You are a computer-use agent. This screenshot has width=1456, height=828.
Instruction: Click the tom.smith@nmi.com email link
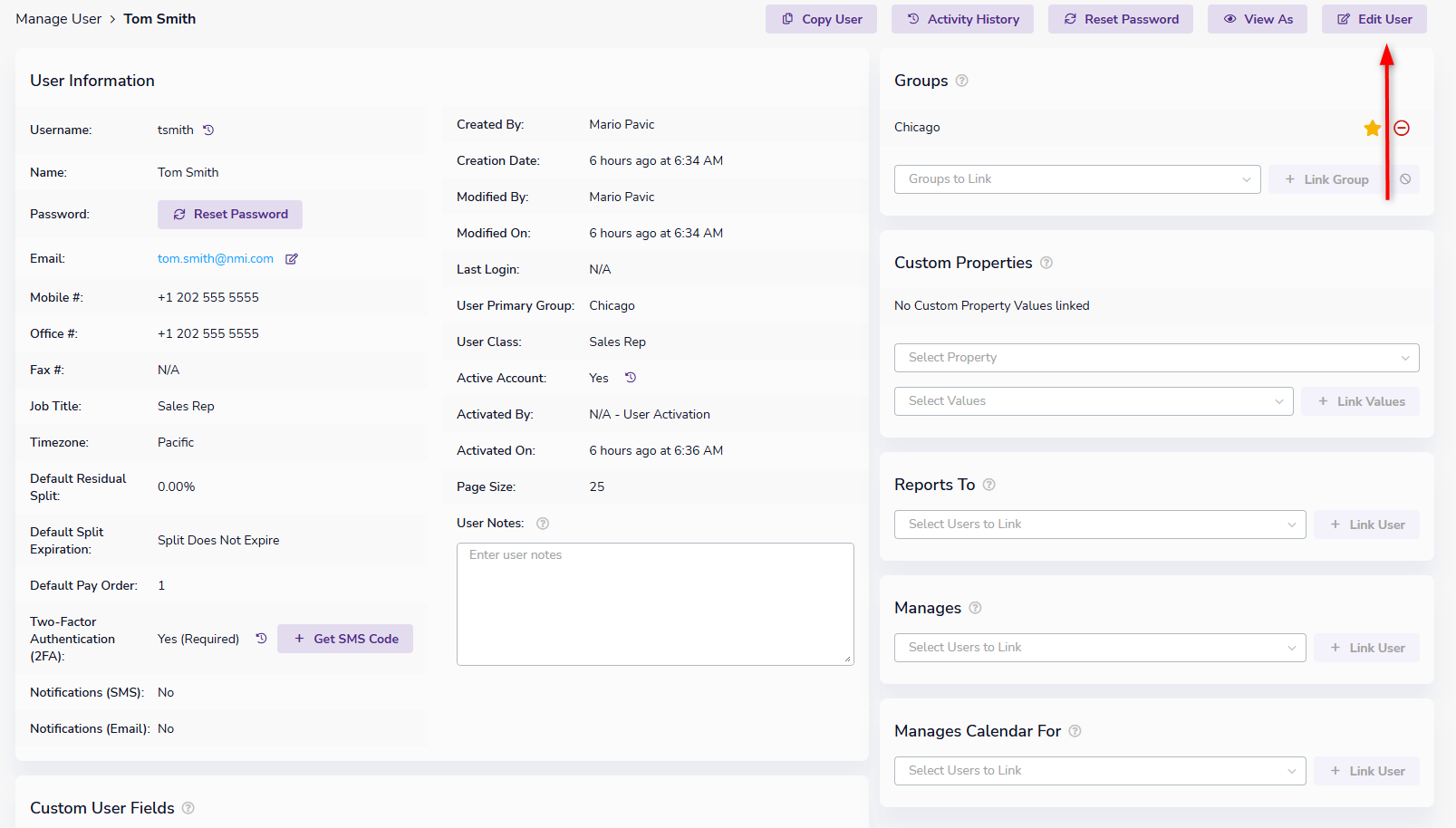tap(216, 259)
